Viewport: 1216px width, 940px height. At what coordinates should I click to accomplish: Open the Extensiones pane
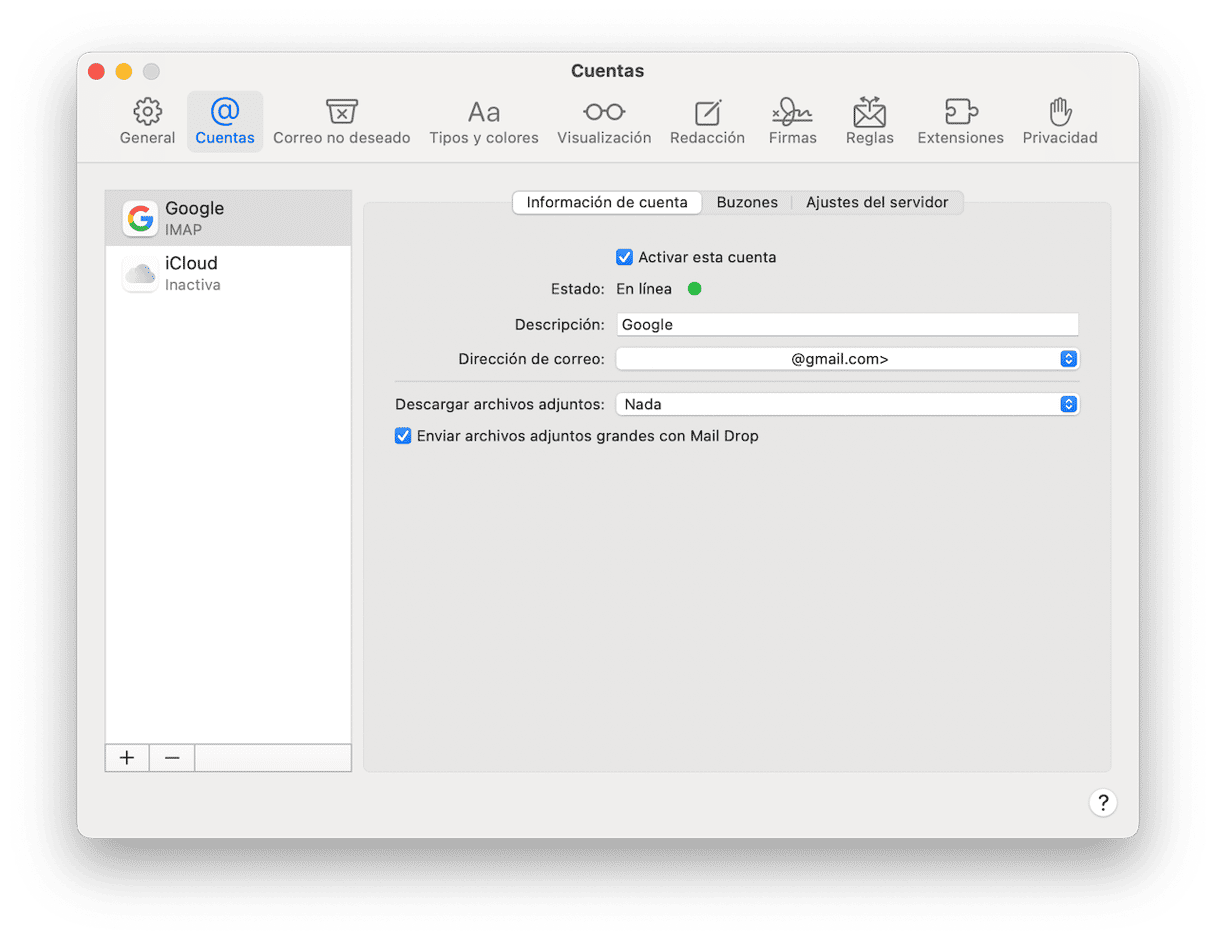pyautogui.click(x=960, y=122)
